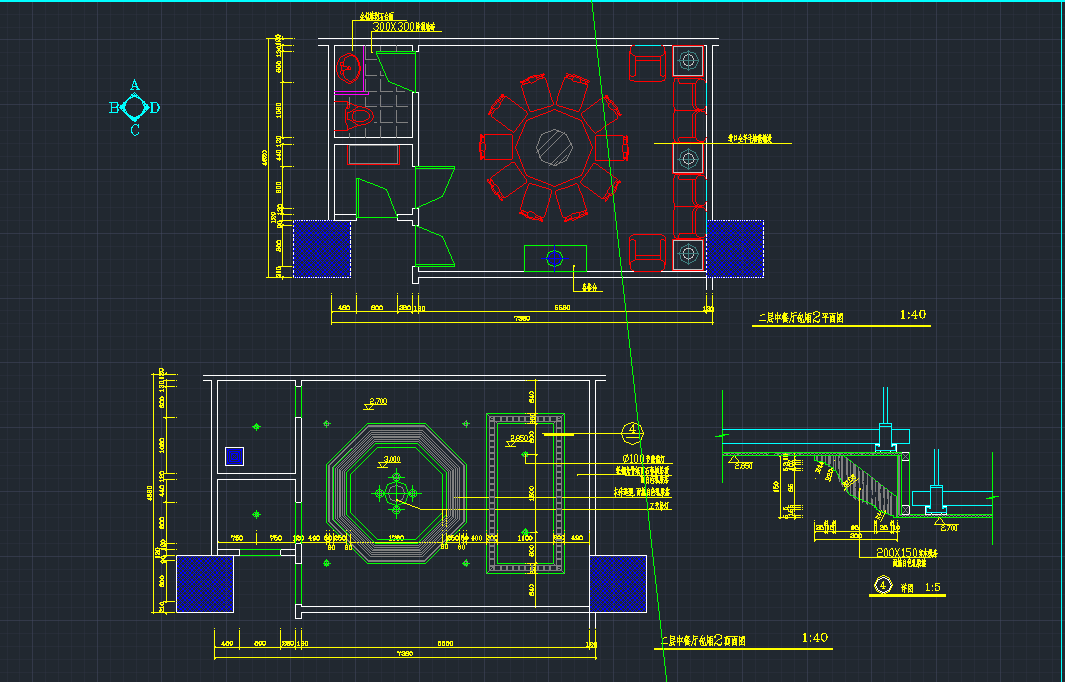Select downlight in ceiling plan's upper-left room
This screenshot has height=682, width=1065.
click(x=256, y=427)
